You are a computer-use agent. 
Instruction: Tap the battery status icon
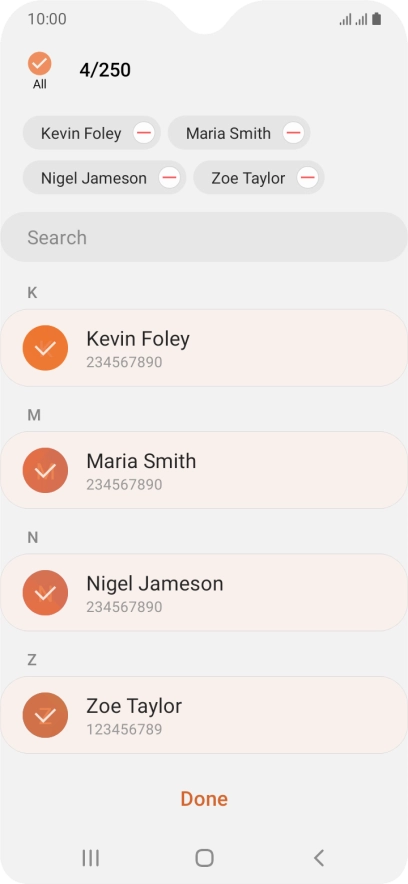point(376,19)
